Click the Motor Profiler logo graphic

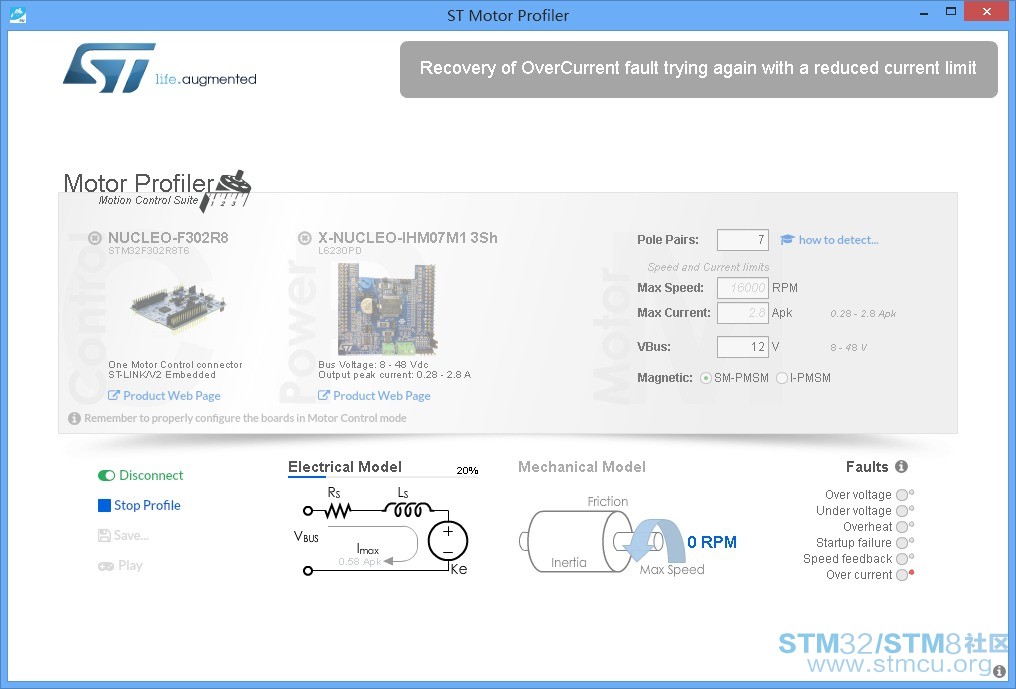[x=157, y=191]
